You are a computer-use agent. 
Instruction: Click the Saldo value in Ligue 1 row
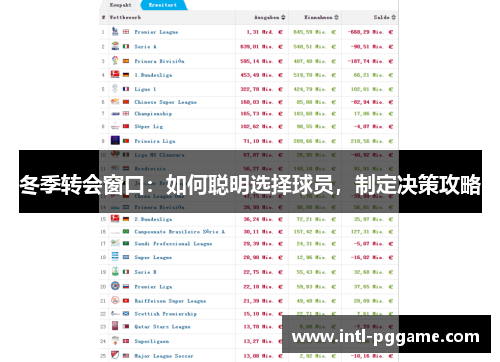(x=372, y=89)
